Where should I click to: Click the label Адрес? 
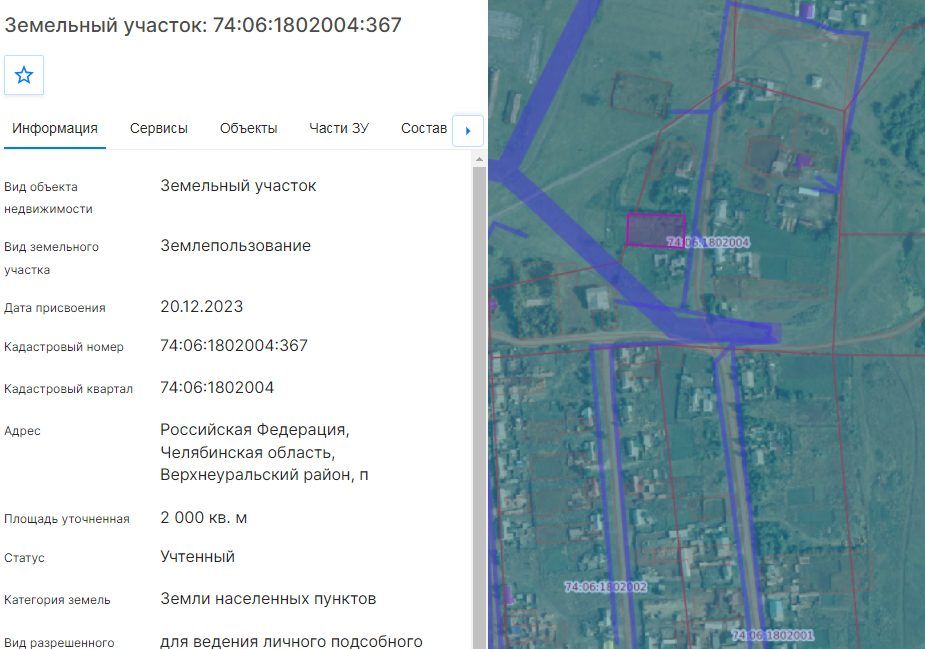22,431
